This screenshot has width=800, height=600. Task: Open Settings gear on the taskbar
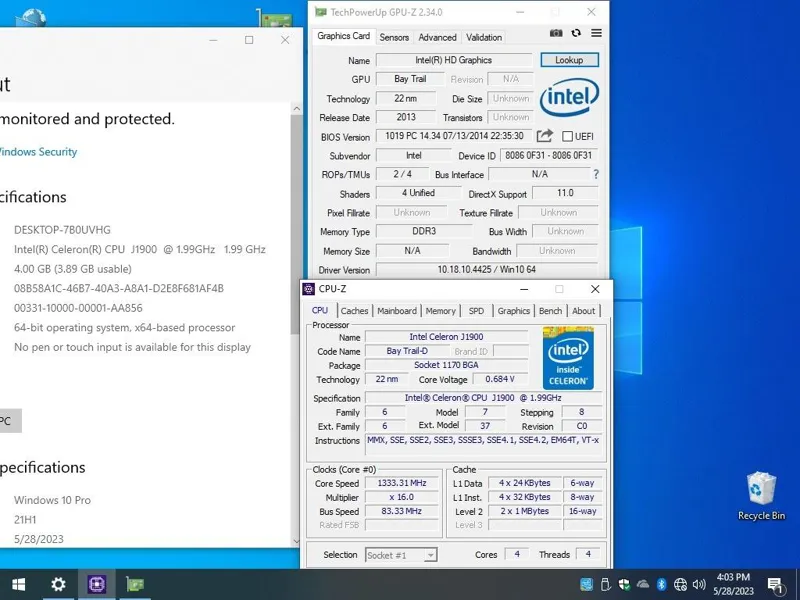click(x=58, y=584)
